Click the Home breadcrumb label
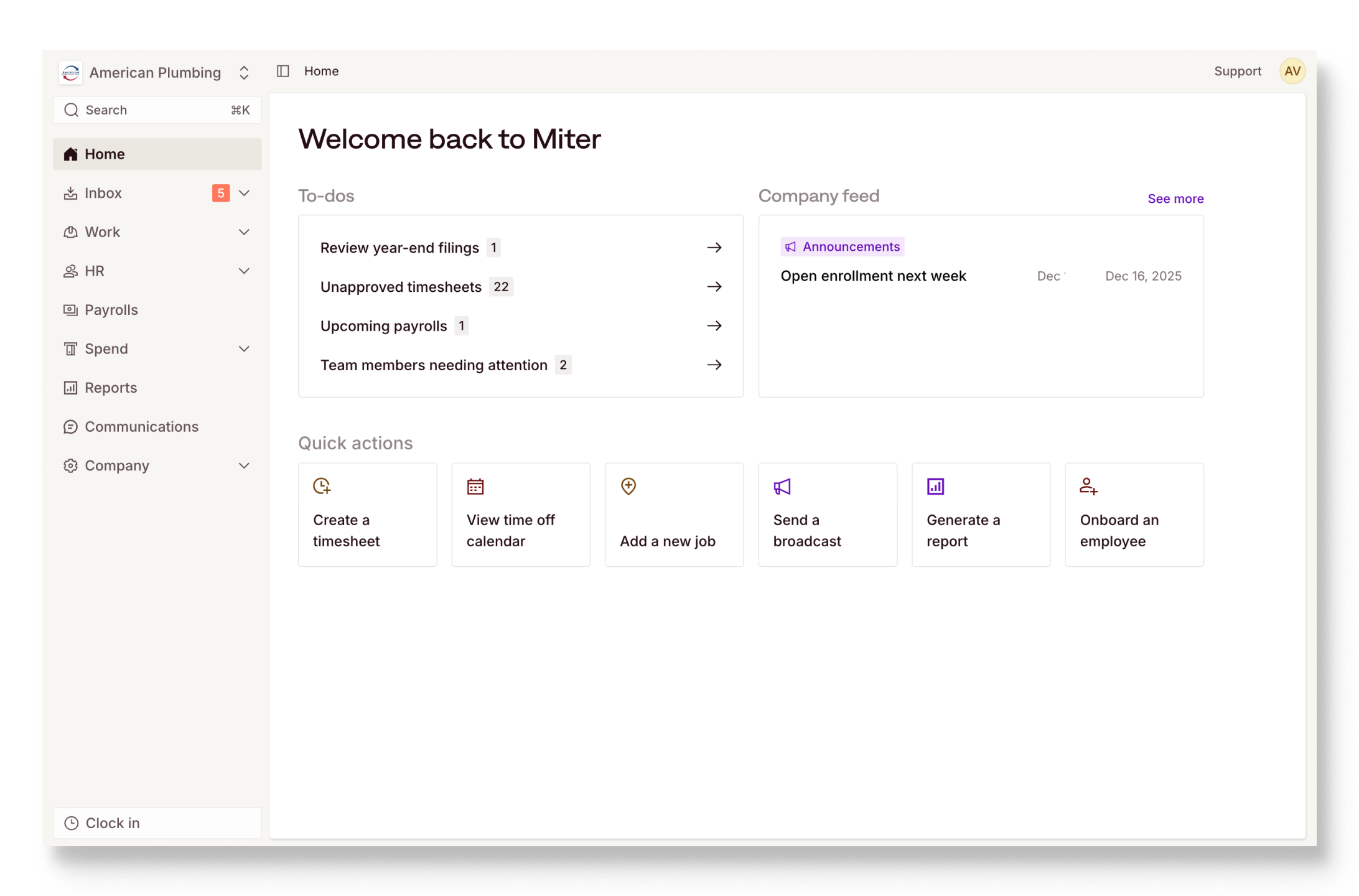This screenshot has height=896, width=1359. click(321, 71)
